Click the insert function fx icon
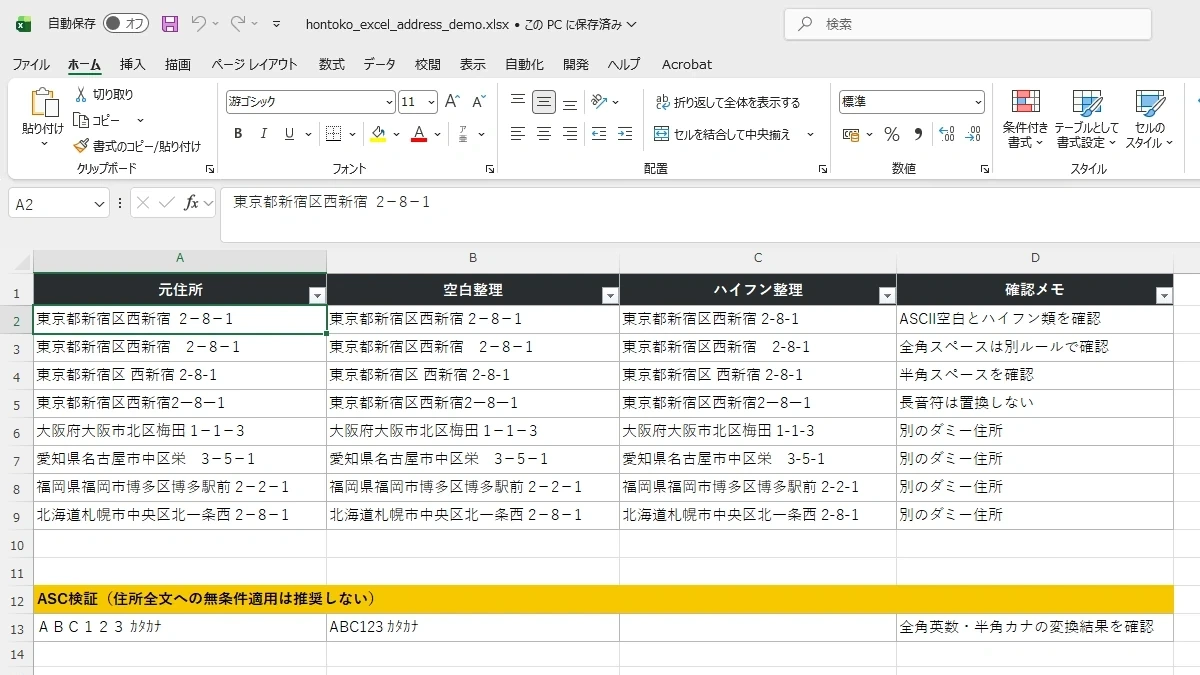Screen dimensions: 1200x675 pyautogui.click(x=191, y=203)
